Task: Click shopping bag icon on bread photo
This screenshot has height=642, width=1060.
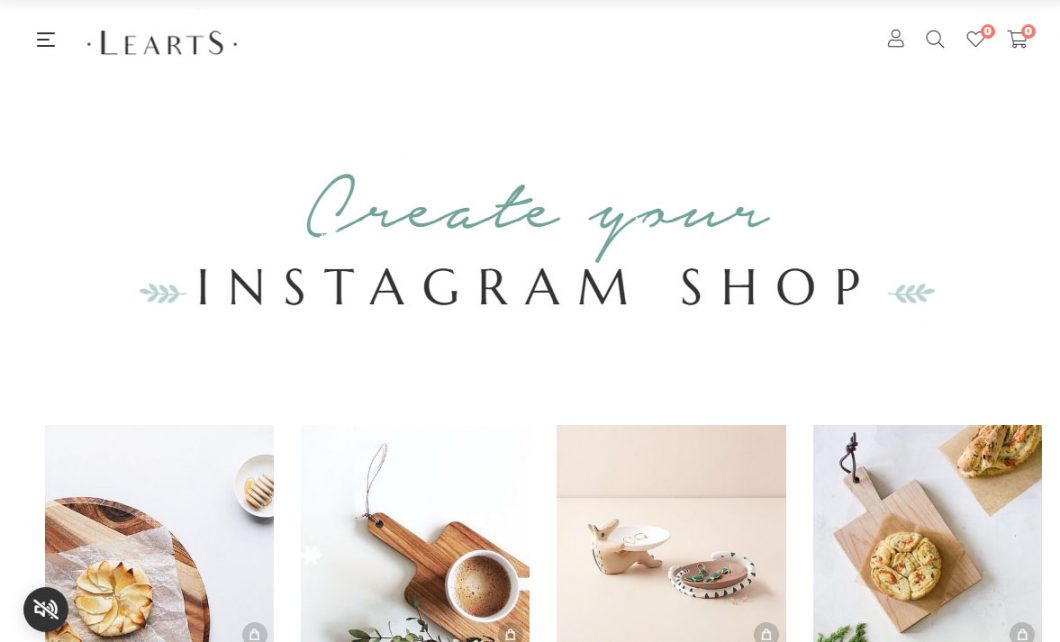Action: tap(1021, 633)
